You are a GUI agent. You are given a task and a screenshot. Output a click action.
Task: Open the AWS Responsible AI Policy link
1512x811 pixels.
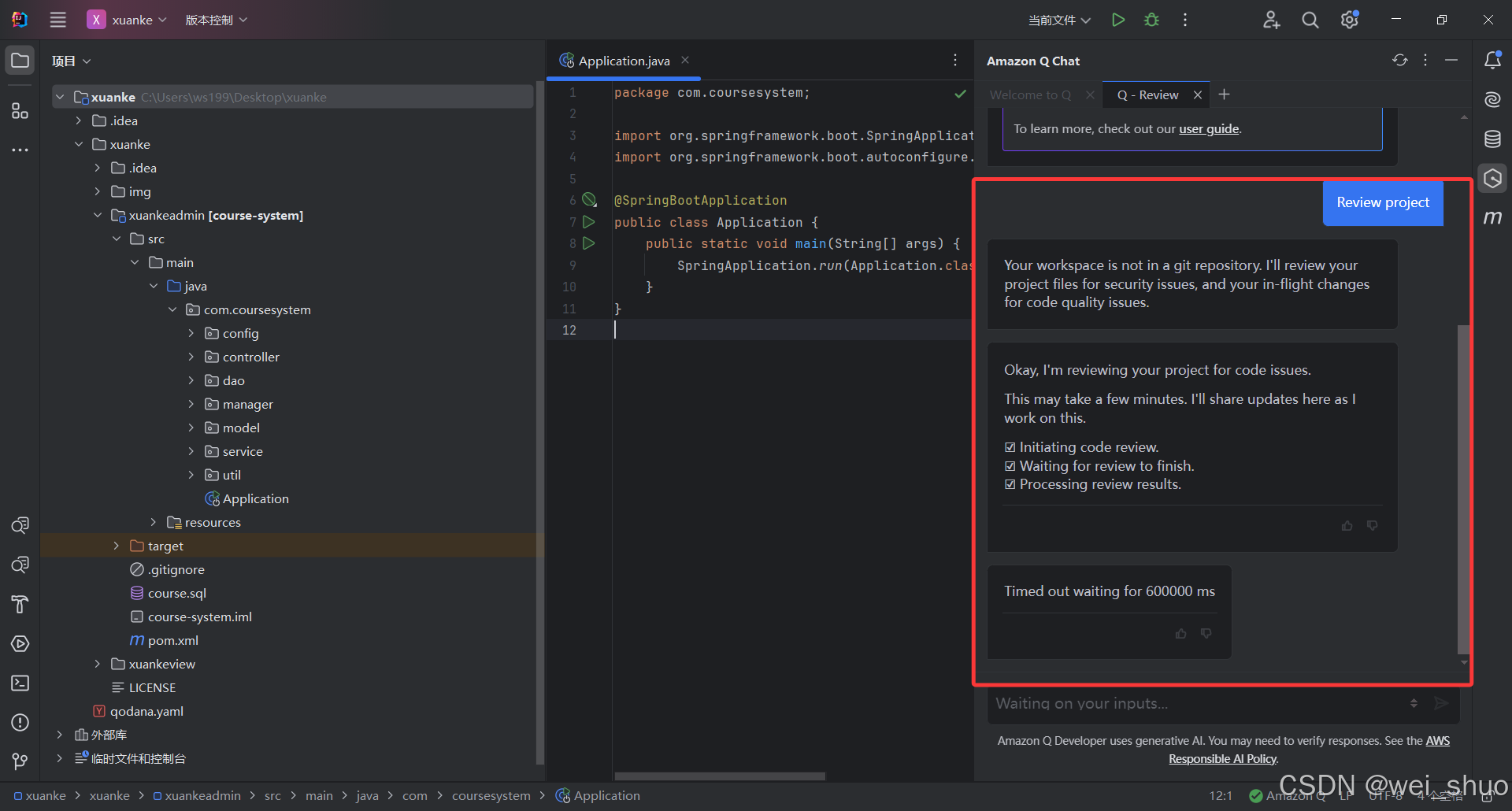(1222, 758)
